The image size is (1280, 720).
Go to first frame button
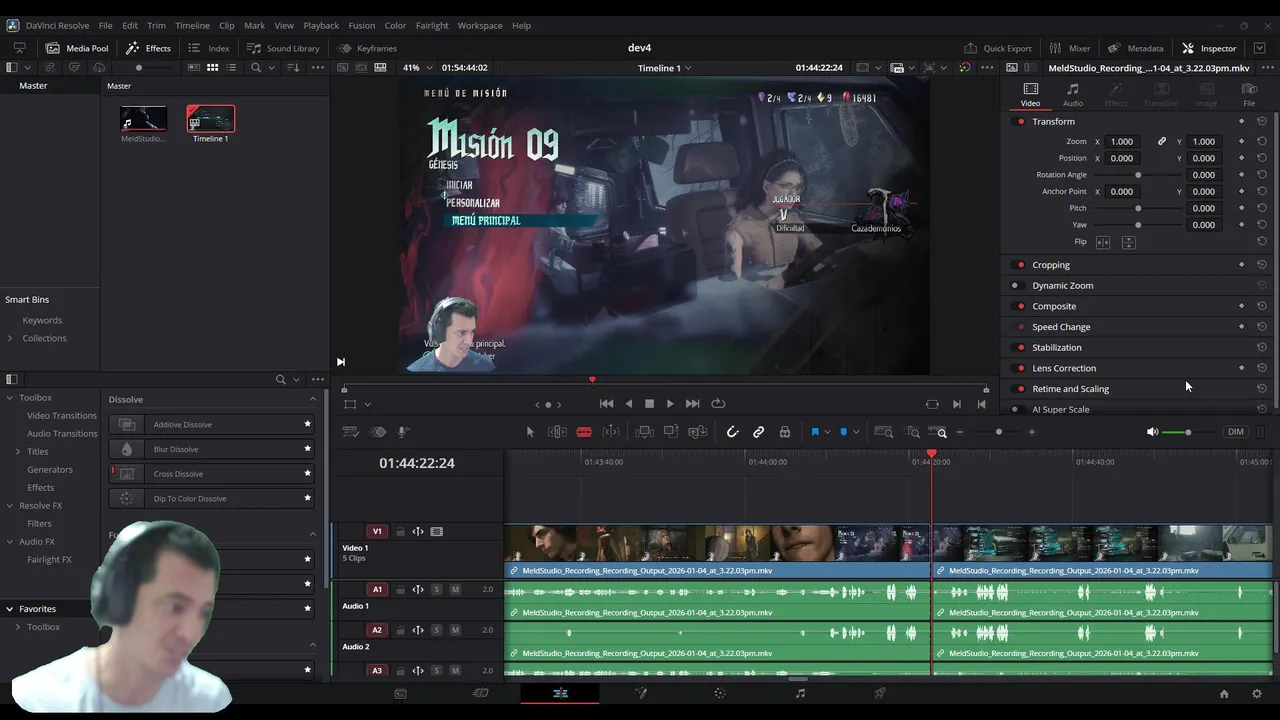(x=606, y=404)
